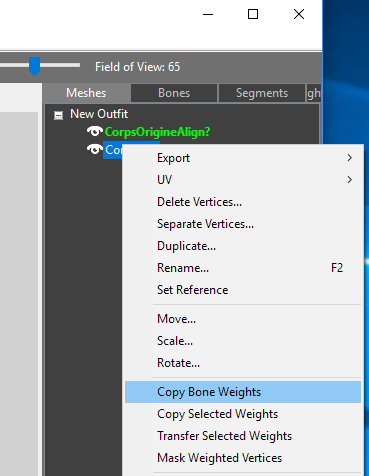Choose Set Reference for the mesh

pyautogui.click(x=243, y=290)
